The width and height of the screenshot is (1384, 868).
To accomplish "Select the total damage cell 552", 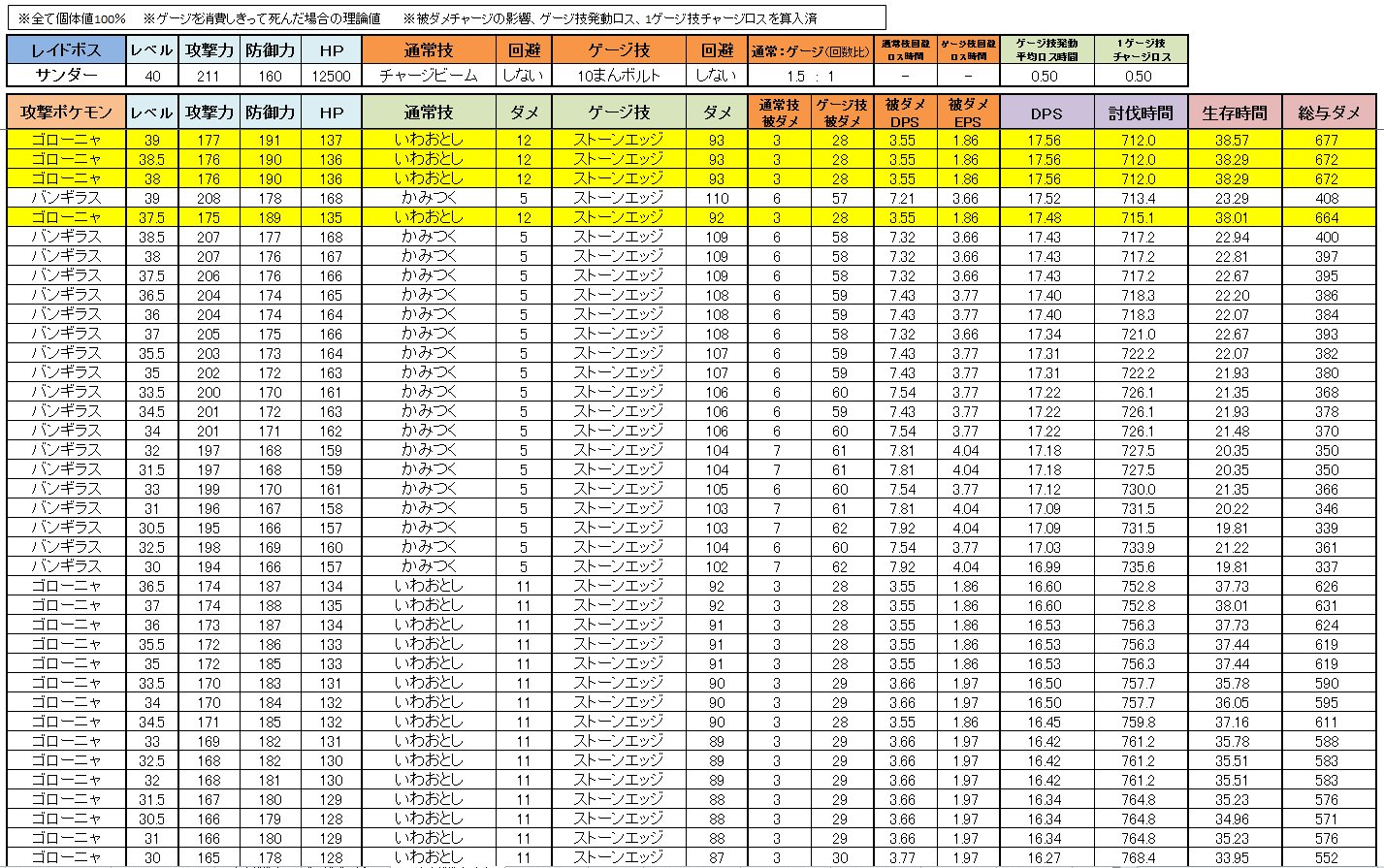I will tap(1329, 857).
